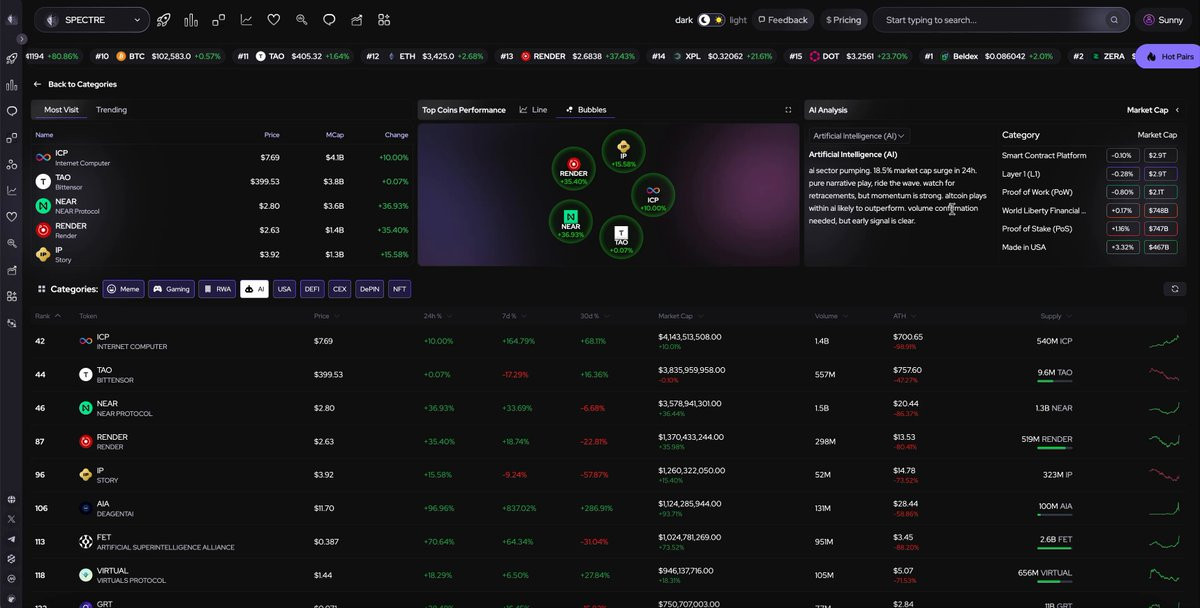
Task: Click the connected squares icon in top toolbar
Action: point(219,20)
